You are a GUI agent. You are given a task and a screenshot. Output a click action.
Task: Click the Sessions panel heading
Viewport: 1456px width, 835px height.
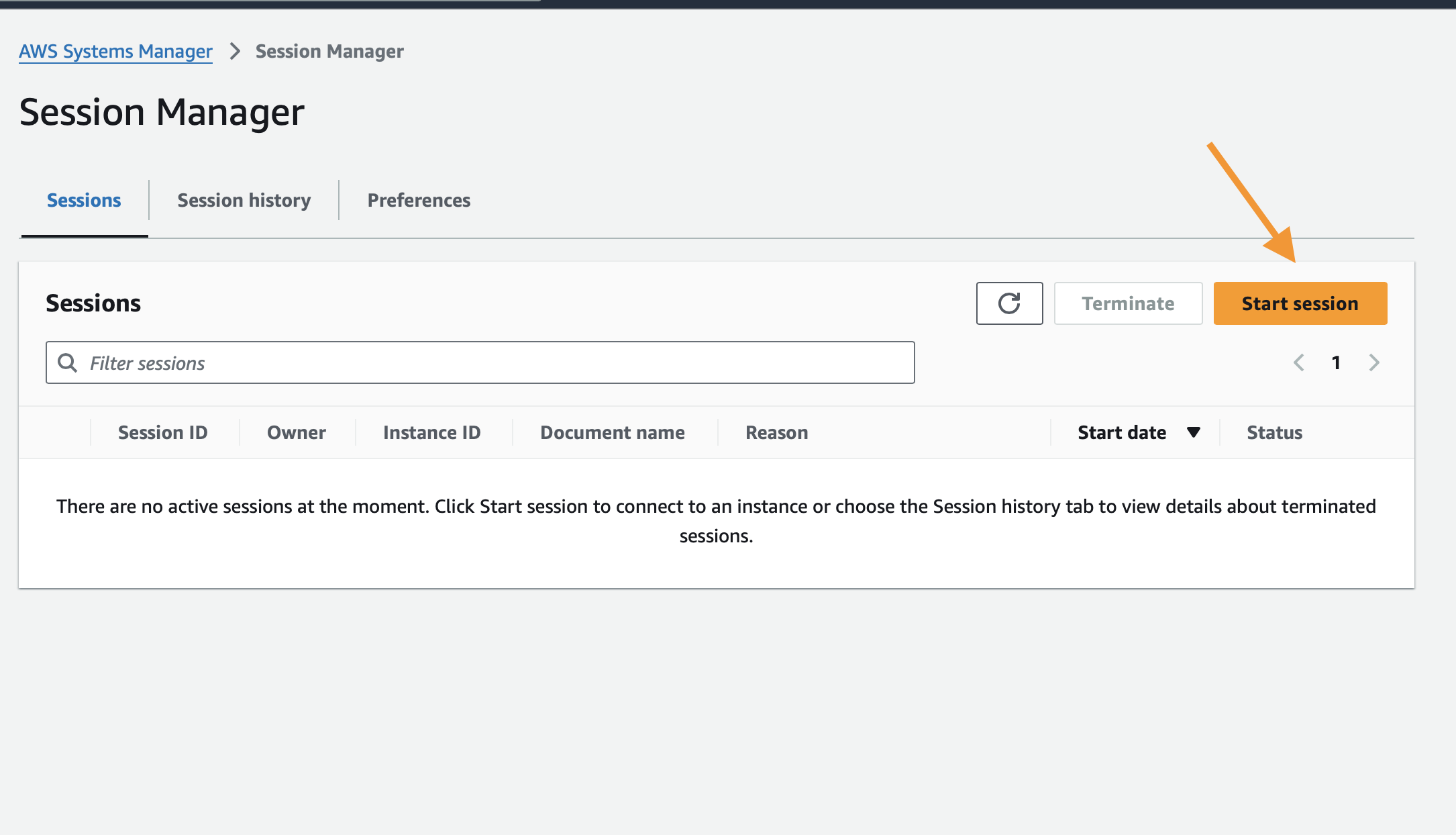(x=93, y=303)
